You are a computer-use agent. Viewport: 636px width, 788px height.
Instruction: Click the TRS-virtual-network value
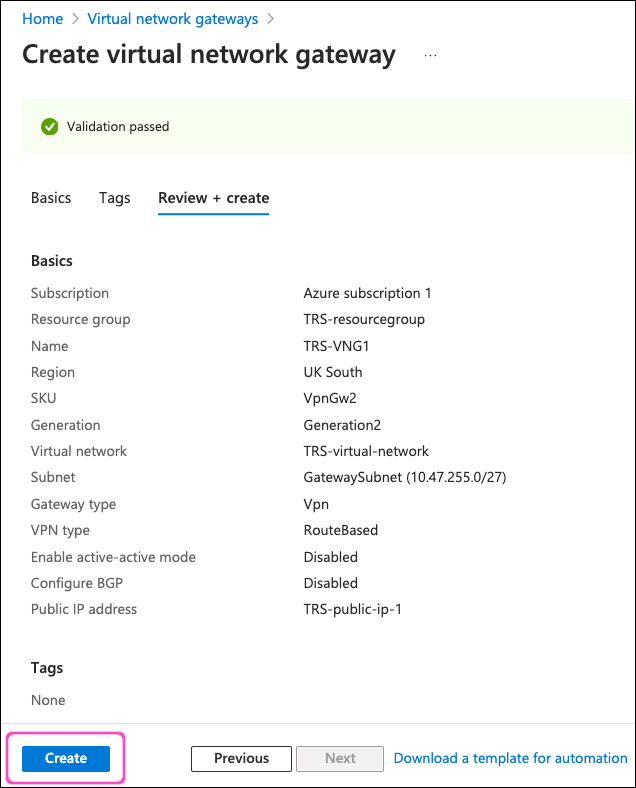[366, 451]
